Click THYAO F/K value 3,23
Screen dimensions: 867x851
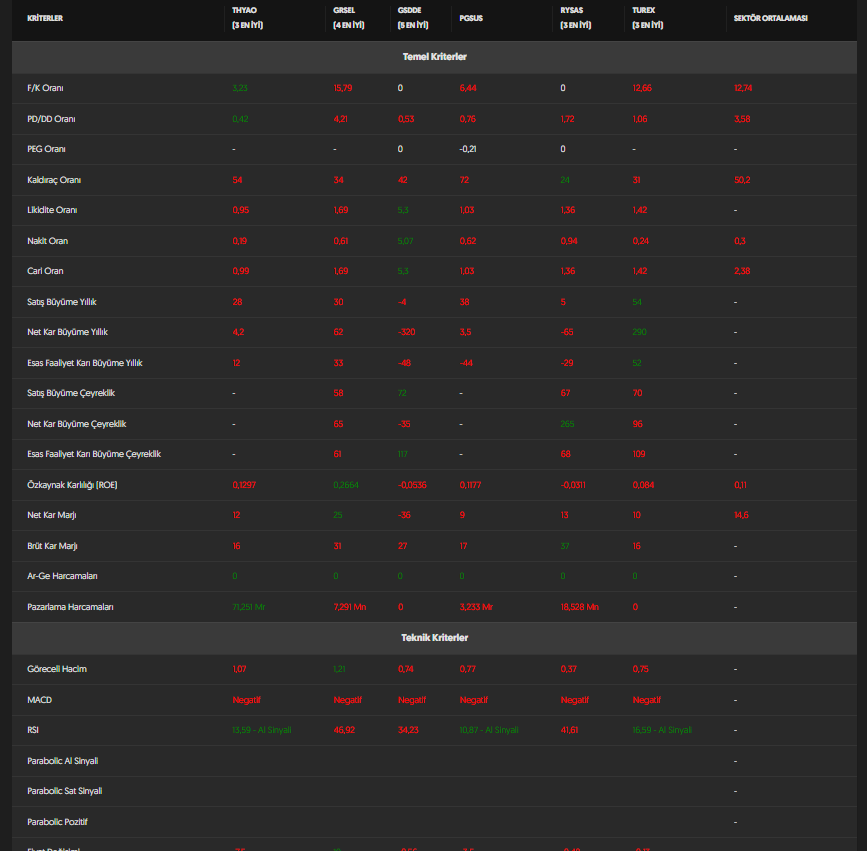coord(240,88)
